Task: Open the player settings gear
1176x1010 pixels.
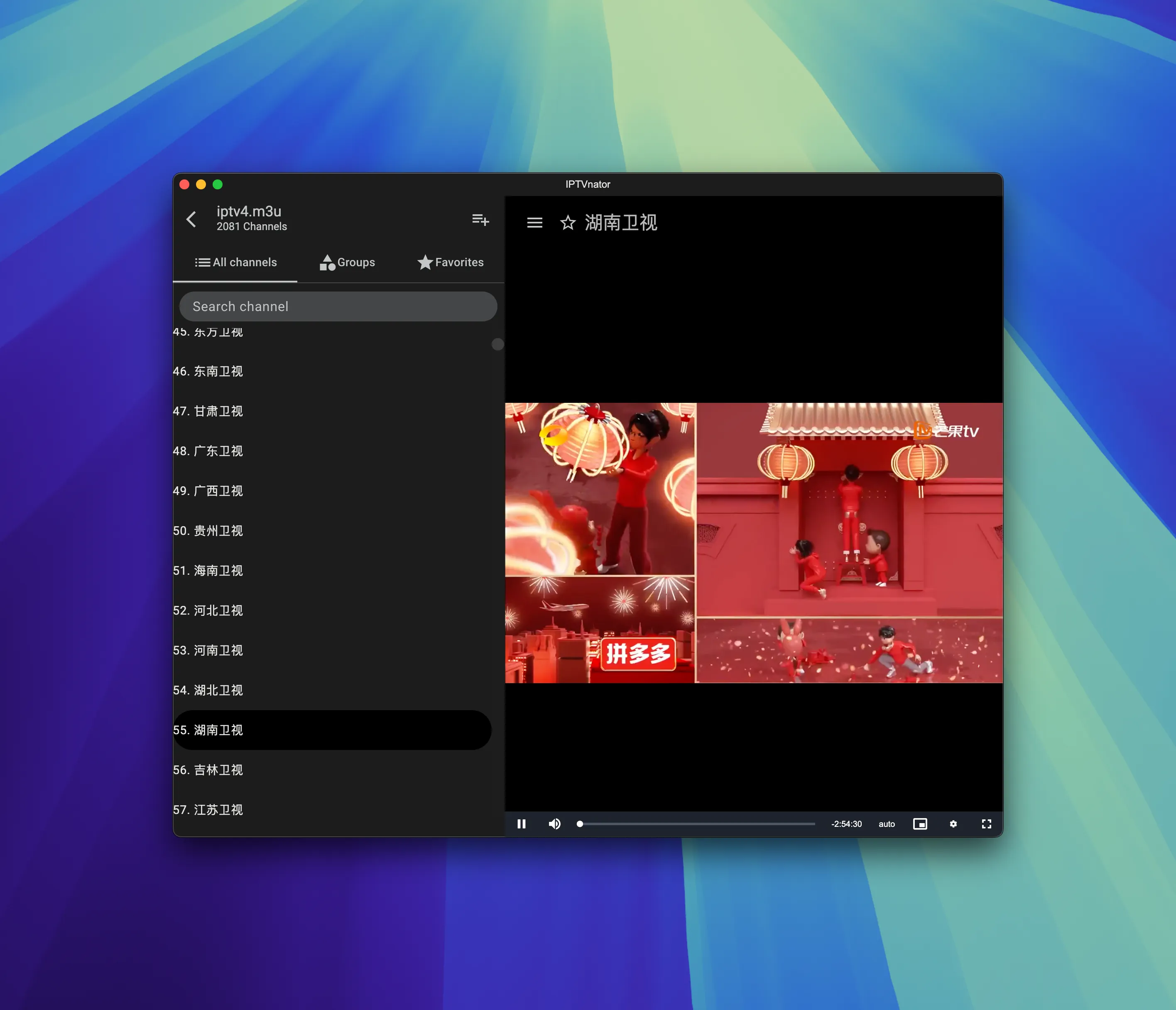Action: [x=953, y=824]
